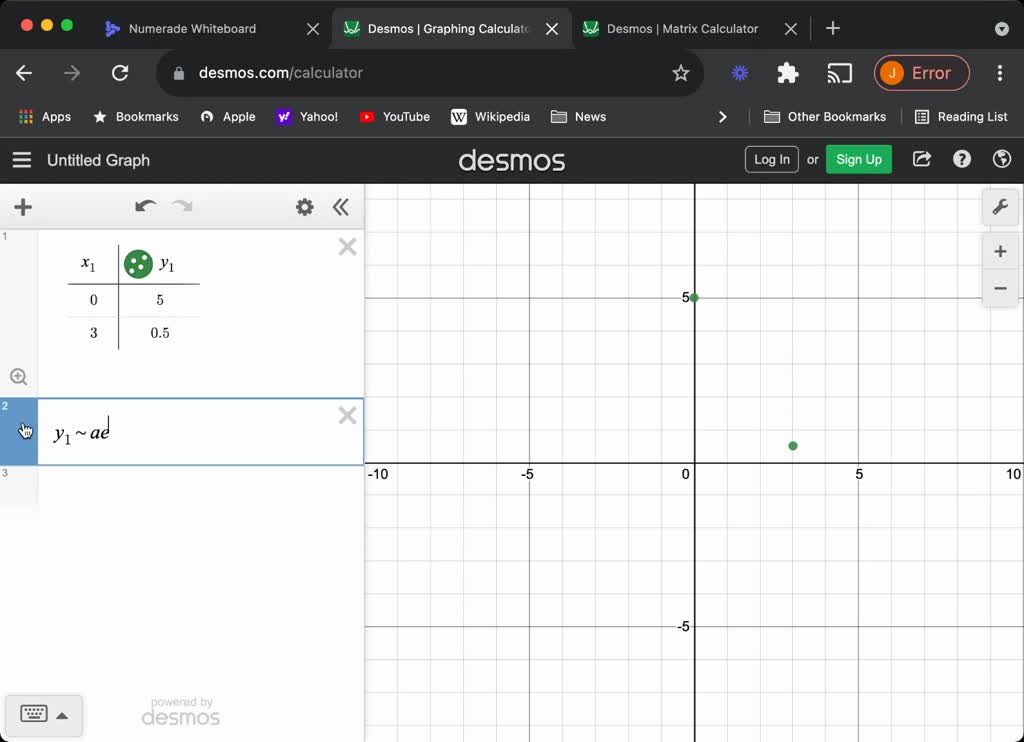Click the Log In button
This screenshot has width=1024, height=742.
tap(771, 159)
